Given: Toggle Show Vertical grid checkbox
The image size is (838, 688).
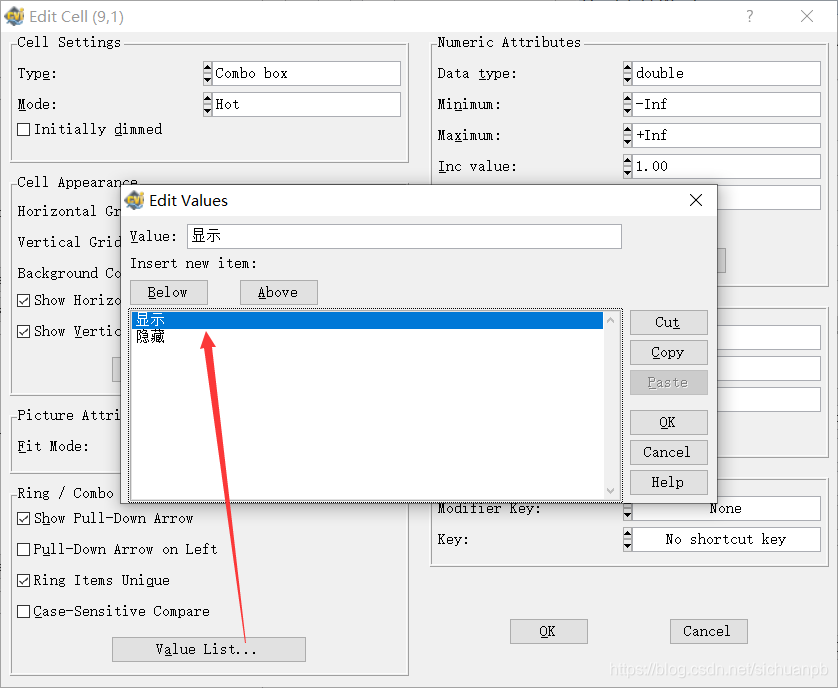Looking at the screenshot, I should pos(24,331).
